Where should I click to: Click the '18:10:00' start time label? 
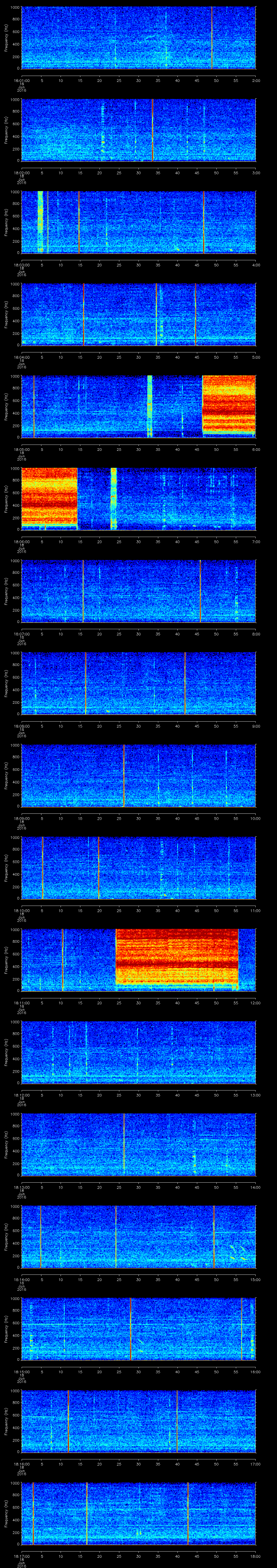click(21, 910)
